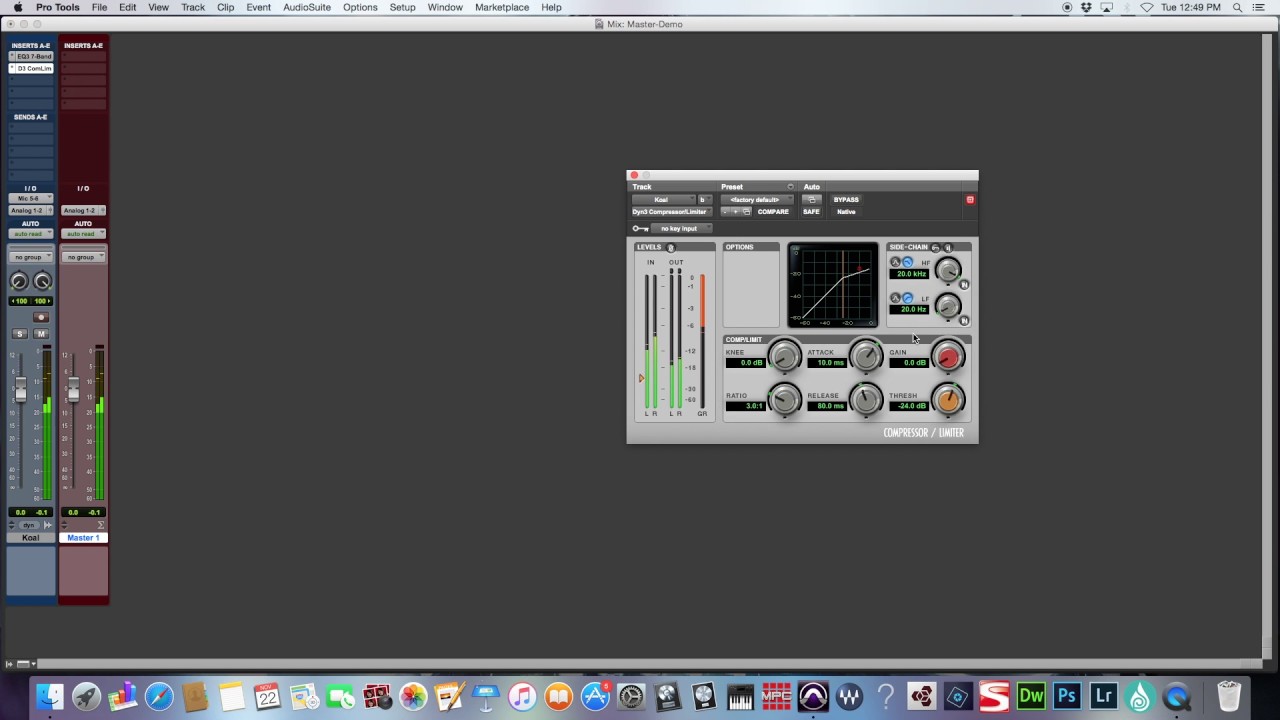Open factory default preset dropdown
This screenshot has width=1280, height=720.
(757, 200)
